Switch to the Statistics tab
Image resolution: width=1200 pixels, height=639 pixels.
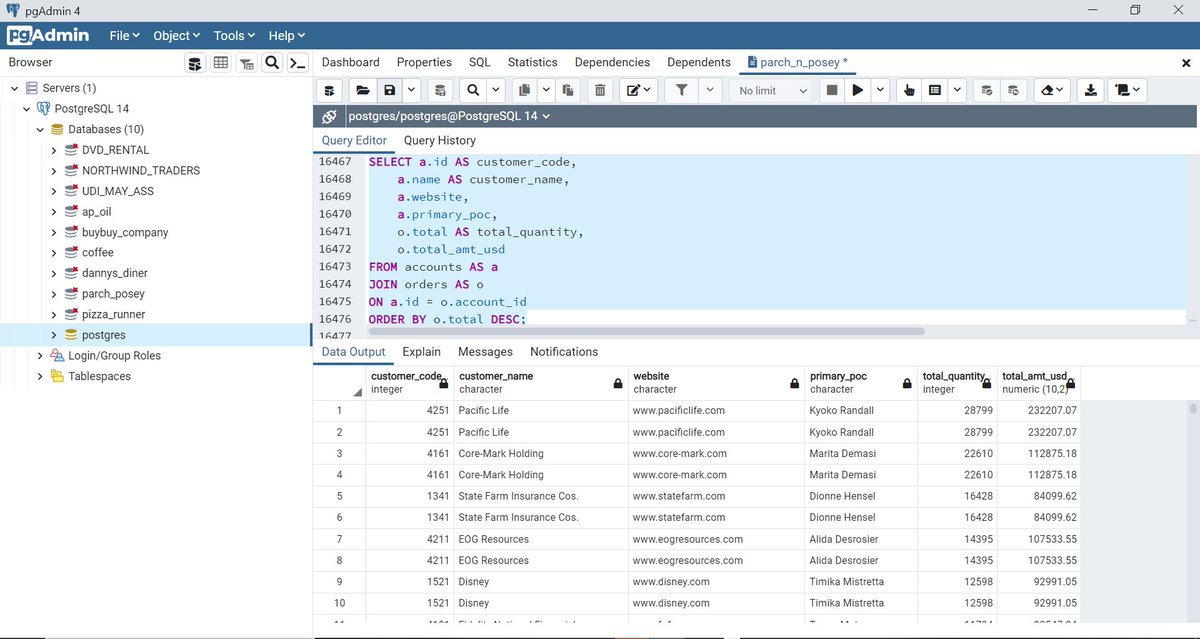coord(533,62)
